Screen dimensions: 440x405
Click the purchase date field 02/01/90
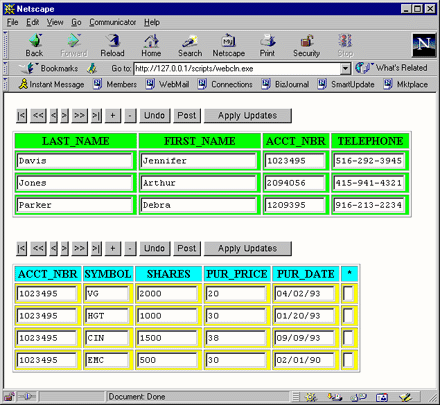[305, 360]
